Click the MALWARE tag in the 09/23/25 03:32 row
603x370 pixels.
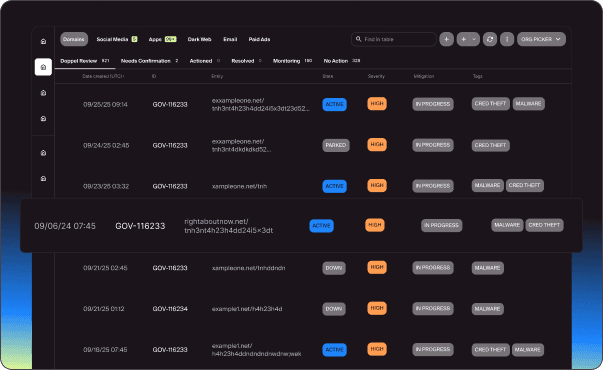(x=488, y=185)
